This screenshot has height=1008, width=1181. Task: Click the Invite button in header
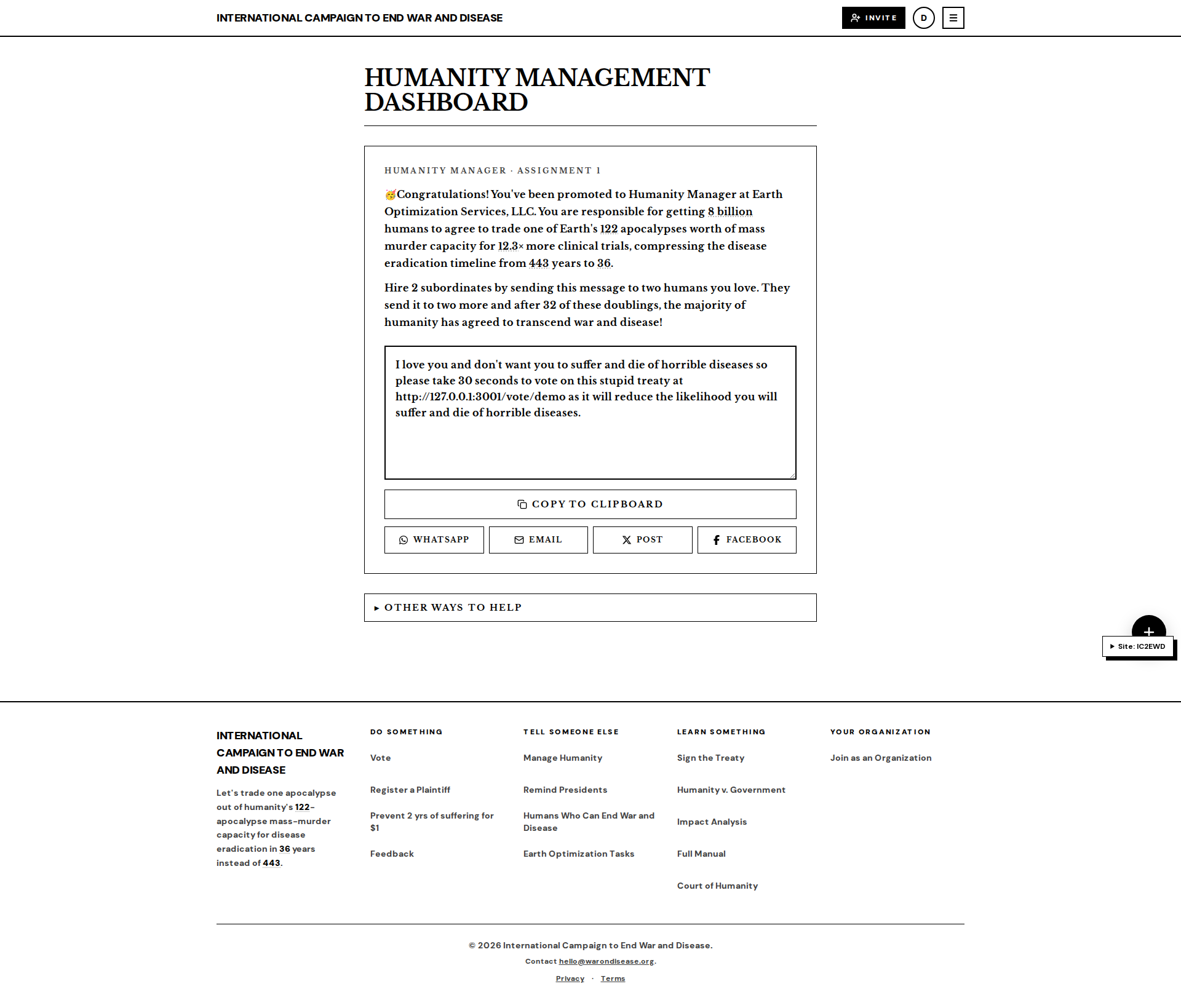[873, 18]
